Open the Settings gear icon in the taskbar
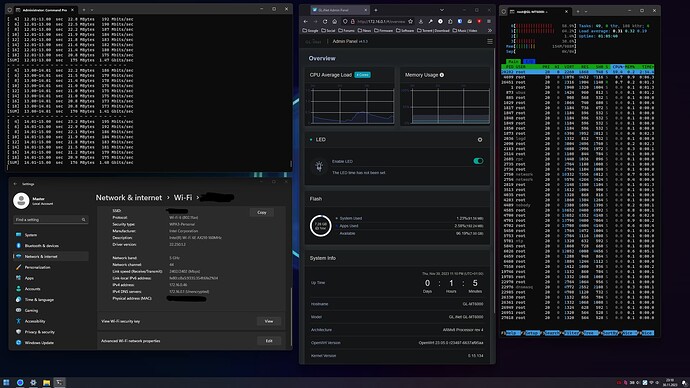 pyautogui.click(x=33, y=382)
